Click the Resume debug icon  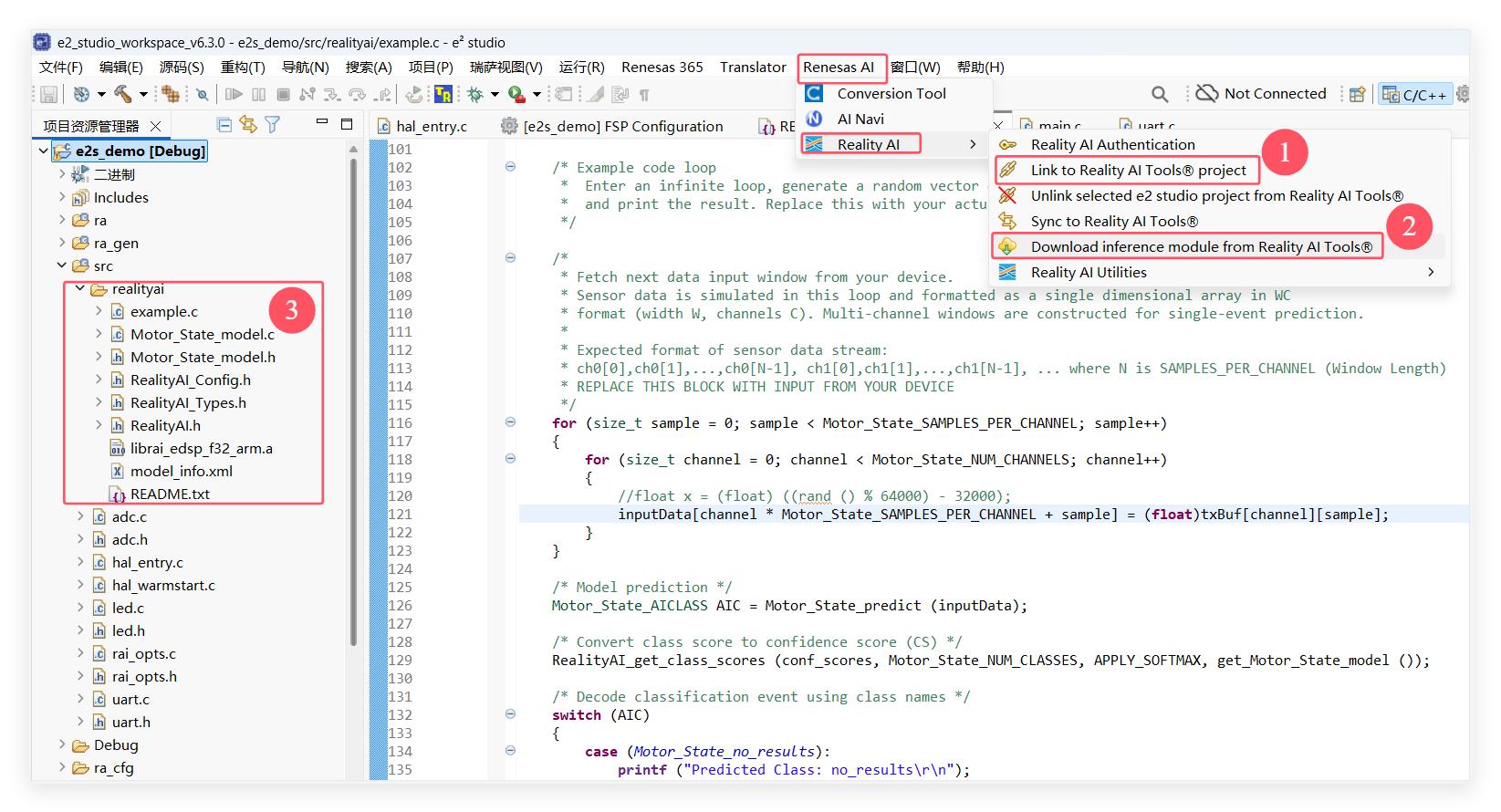[235, 94]
